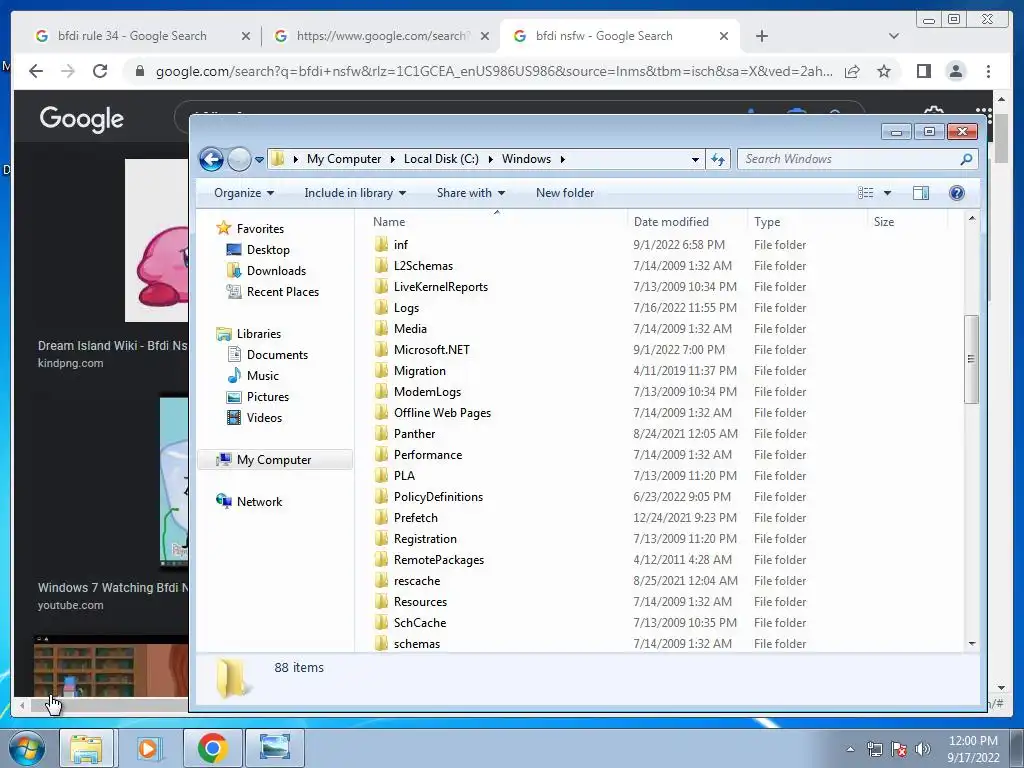Select the PolicyDefinitions folder

tap(438, 496)
